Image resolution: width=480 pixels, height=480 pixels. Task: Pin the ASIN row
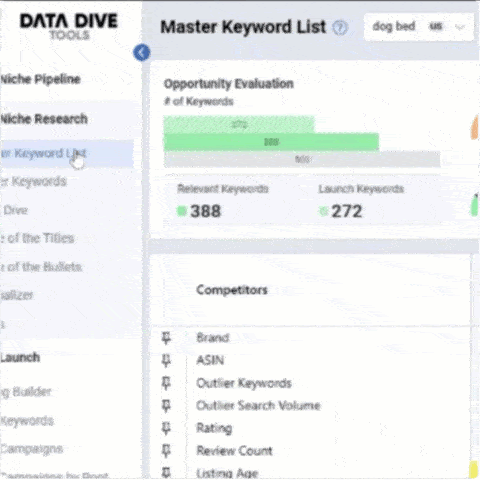coord(166,361)
